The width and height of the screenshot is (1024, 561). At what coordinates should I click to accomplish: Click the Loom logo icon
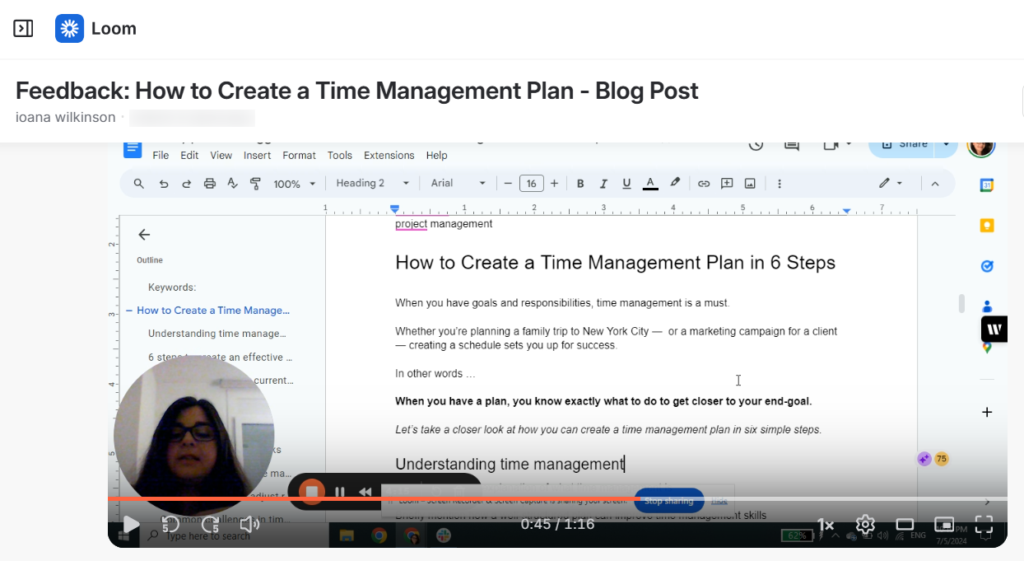coord(69,29)
